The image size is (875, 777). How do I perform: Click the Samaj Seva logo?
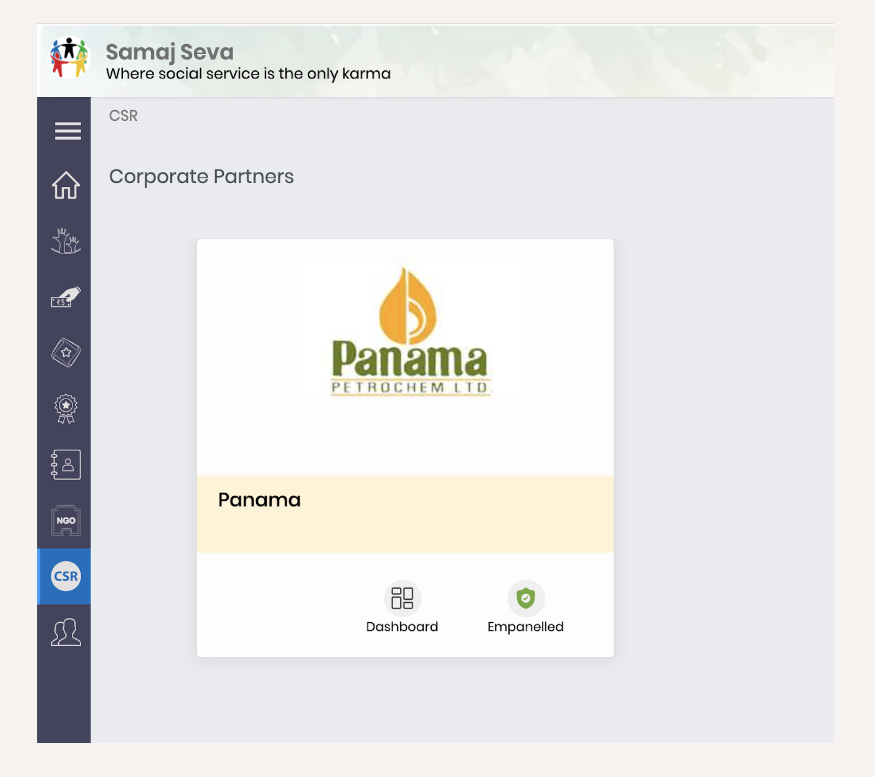69,57
